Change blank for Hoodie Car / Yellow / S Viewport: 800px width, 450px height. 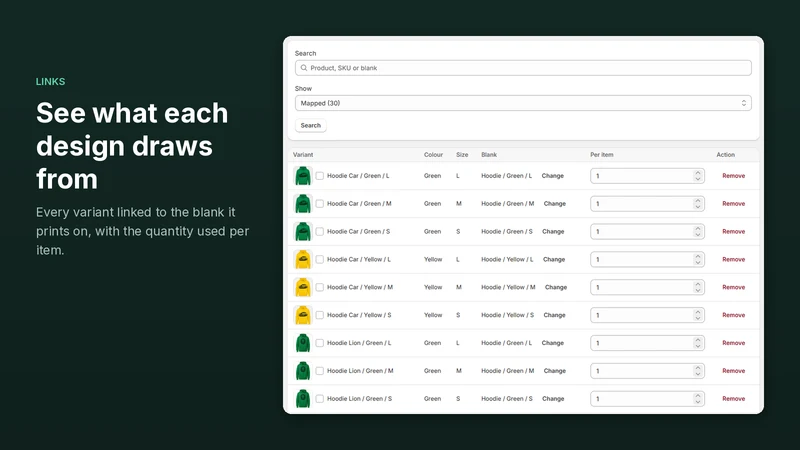(x=555, y=315)
